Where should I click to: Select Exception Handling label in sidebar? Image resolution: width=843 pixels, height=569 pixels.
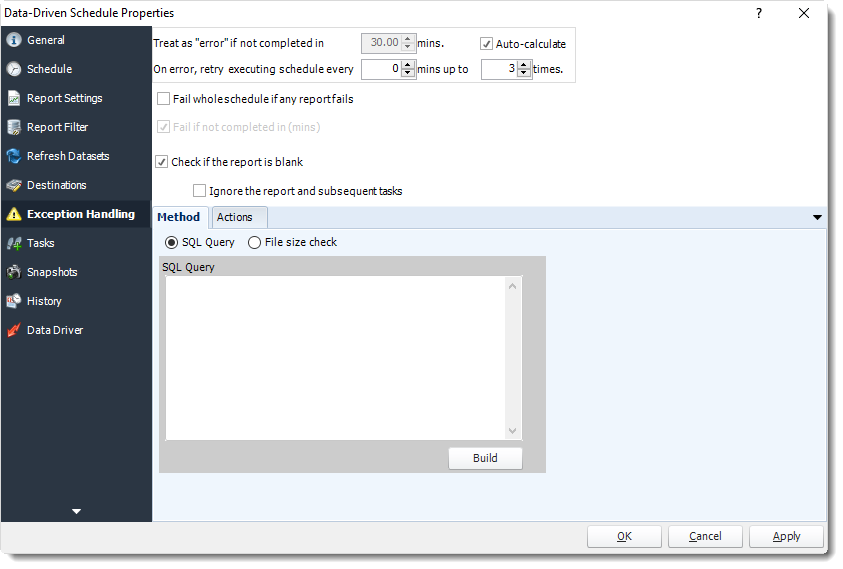(x=81, y=214)
